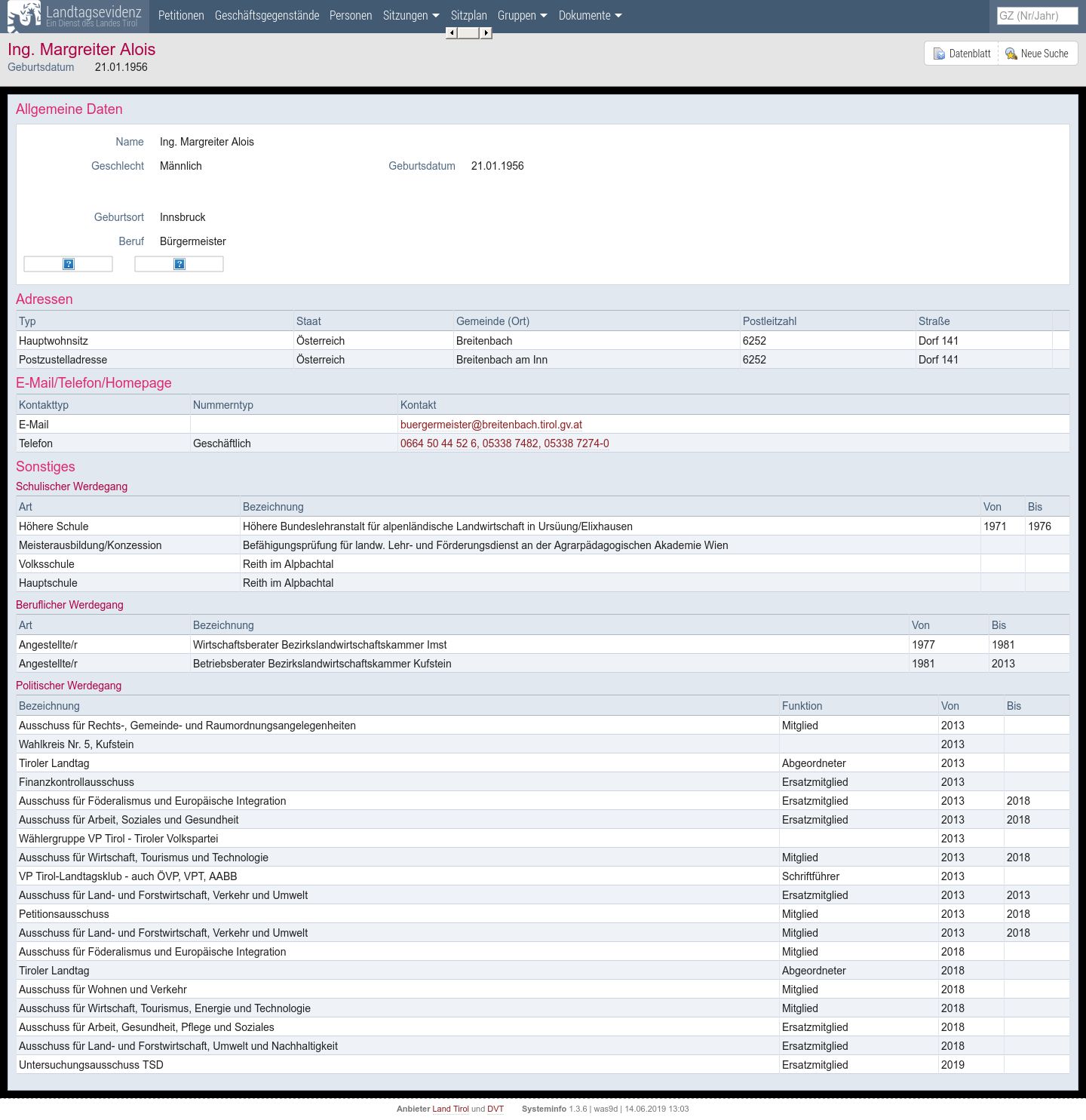The width and height of the screenshot is (1086, 1120).
Task: Click the page title 'Ing. Margreiter Alois'
Action: point(81,50)
